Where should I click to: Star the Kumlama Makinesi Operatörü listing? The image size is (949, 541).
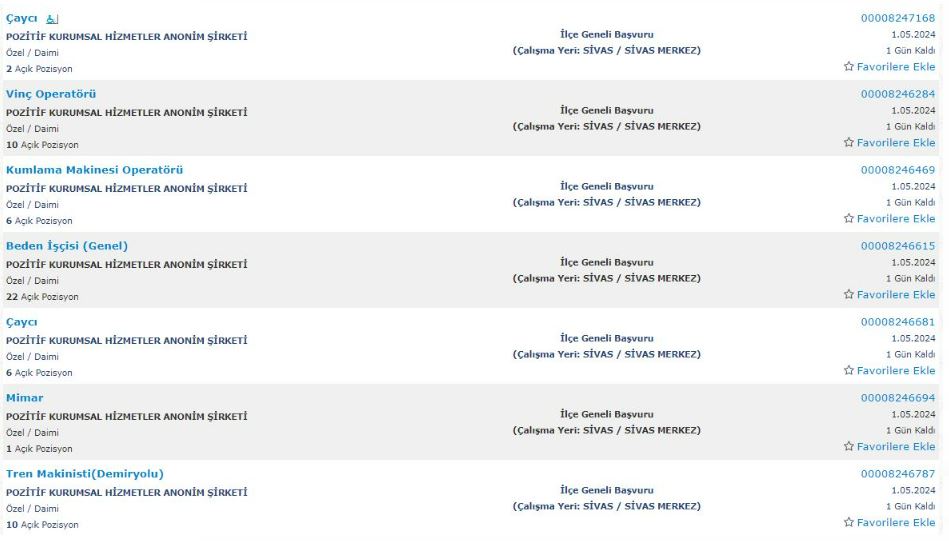click(x=849, y=219)
